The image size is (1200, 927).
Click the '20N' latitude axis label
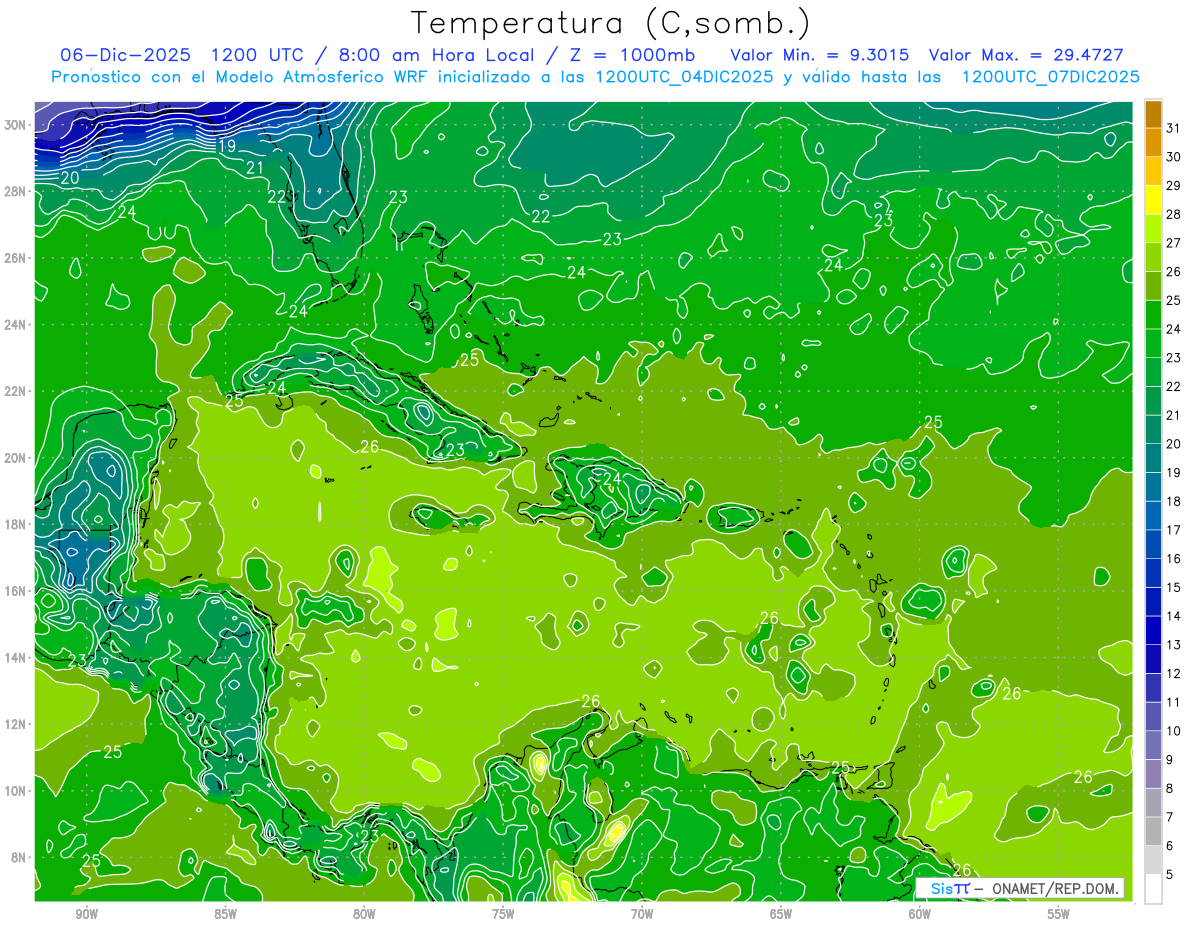coord(16,458)
